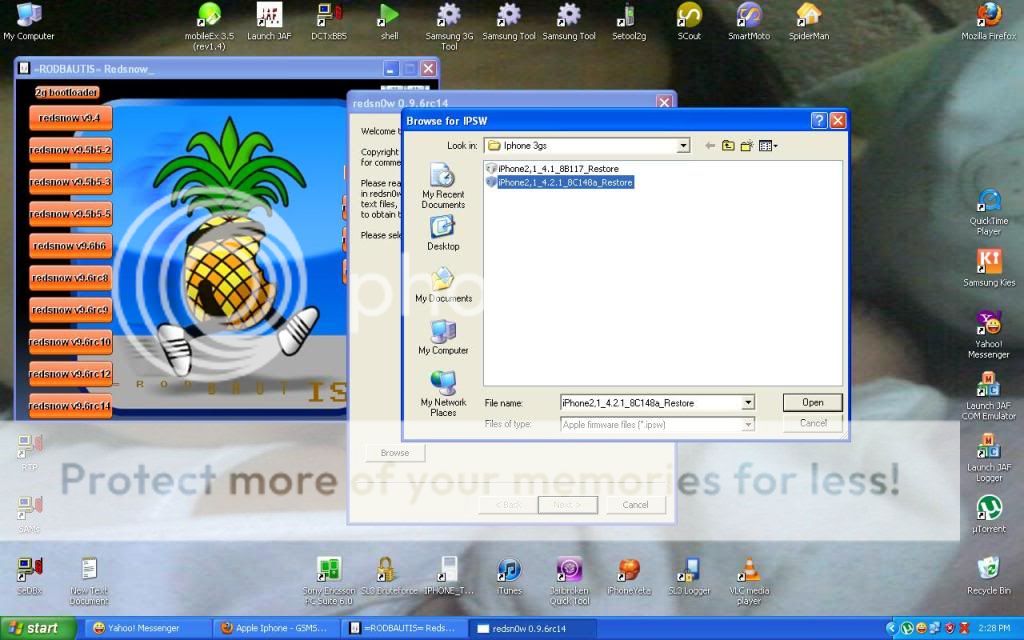
Task: Click the redsnow v9.4 launcher button
Action: coord(70,118)
